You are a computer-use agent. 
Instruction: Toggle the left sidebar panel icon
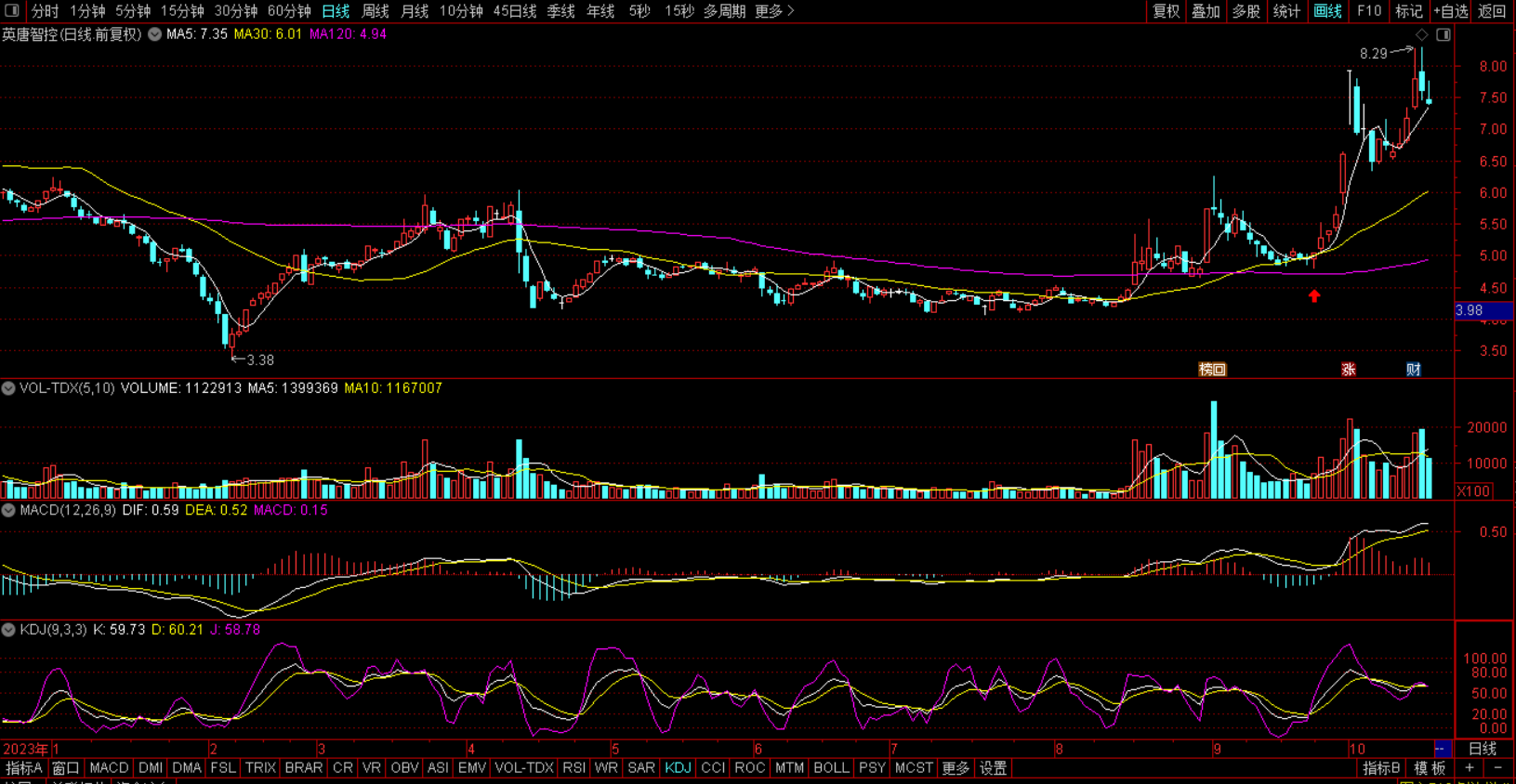click(x=12, y=11)
